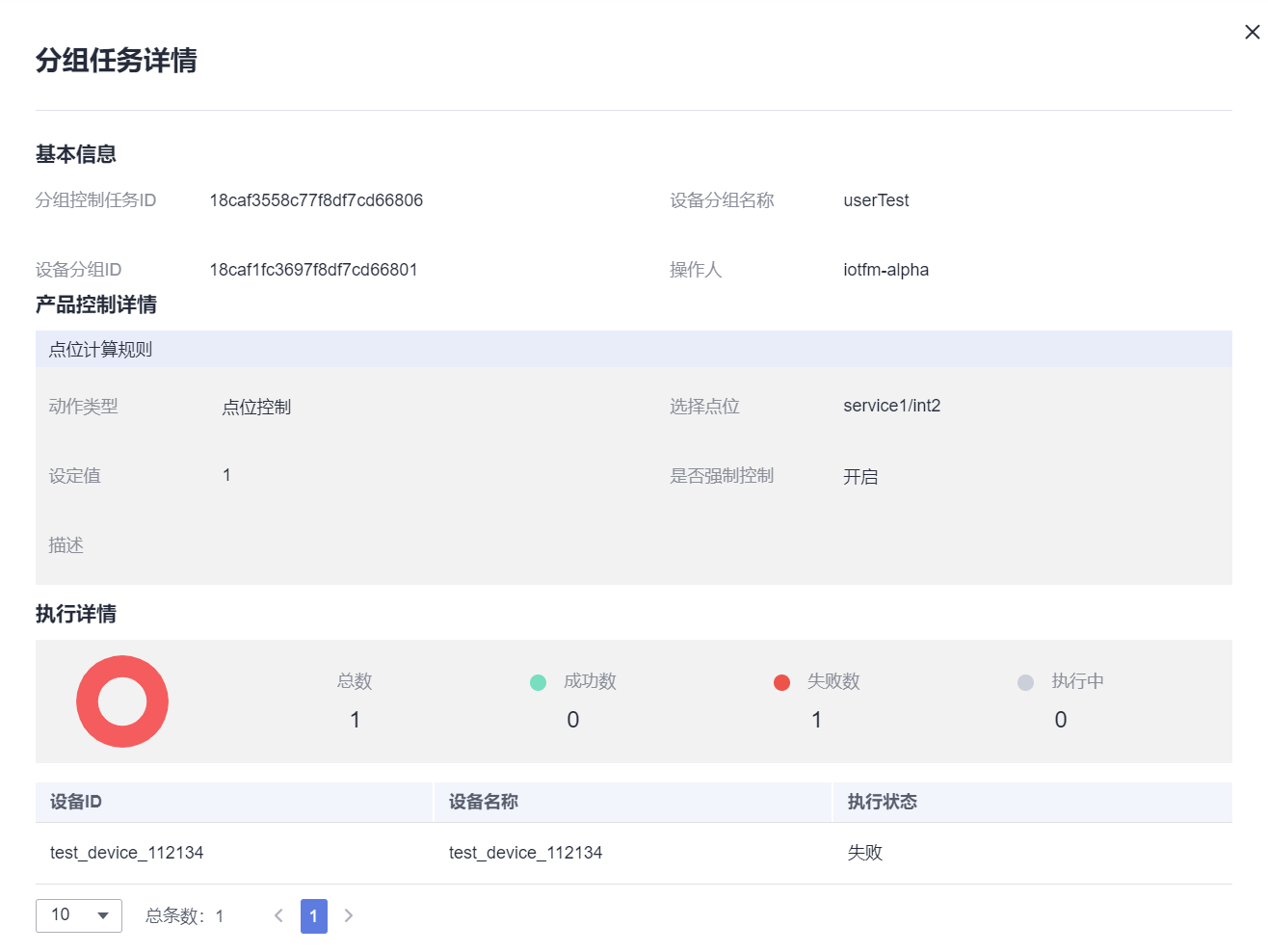Close the 分组任务详情 dialog
The image size is (1268, 952).
point(1252,32)
